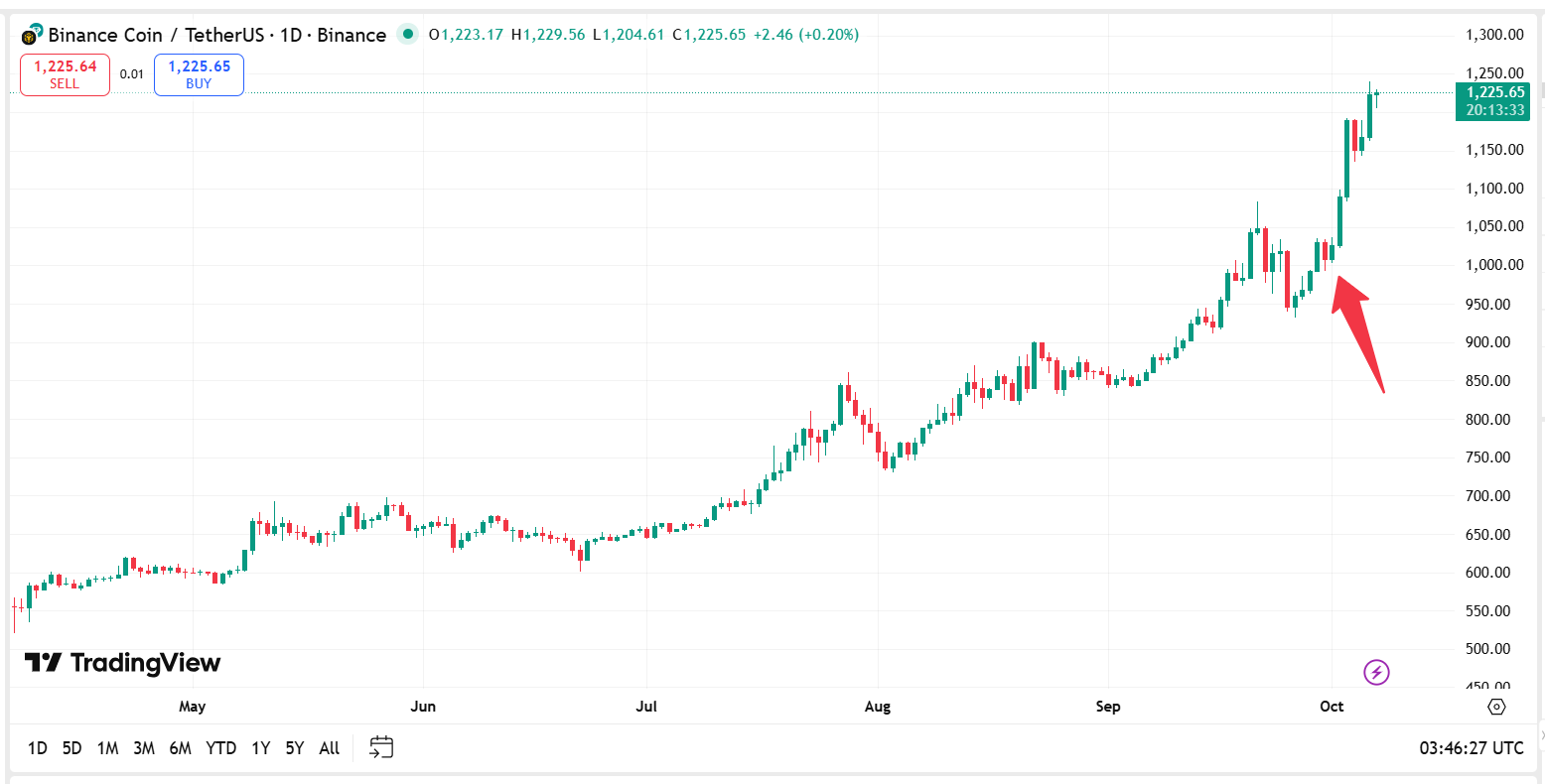Click the purple lightning bolt icon
1545x784 pixels.
point(1376,673)
